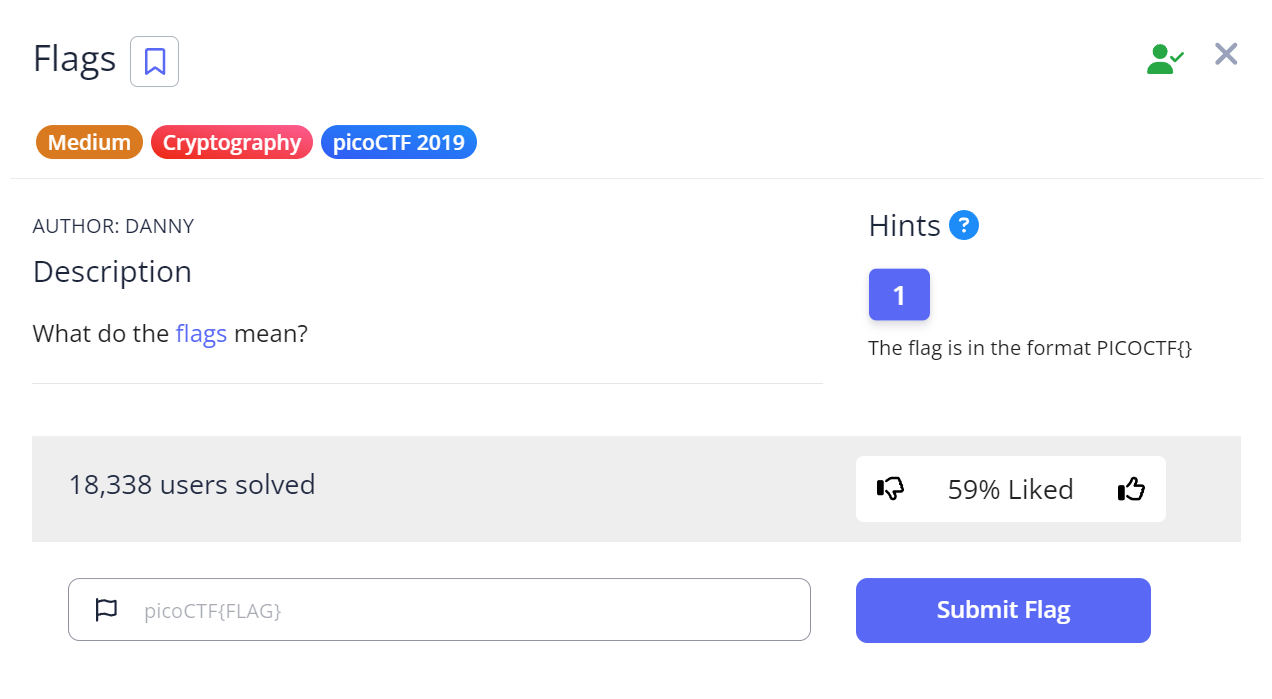Select the Cryptography category tag

[232, 143]
